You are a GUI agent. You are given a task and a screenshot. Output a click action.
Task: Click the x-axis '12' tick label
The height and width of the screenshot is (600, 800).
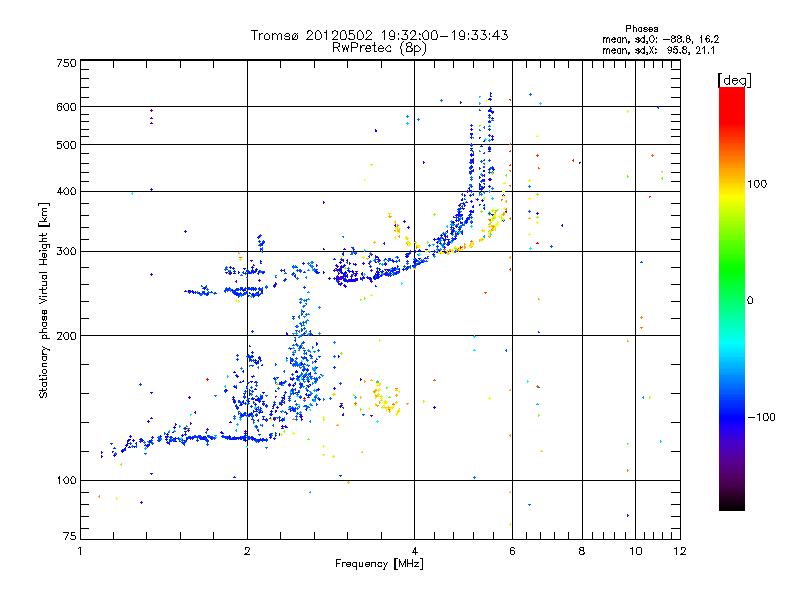(680, 551)
